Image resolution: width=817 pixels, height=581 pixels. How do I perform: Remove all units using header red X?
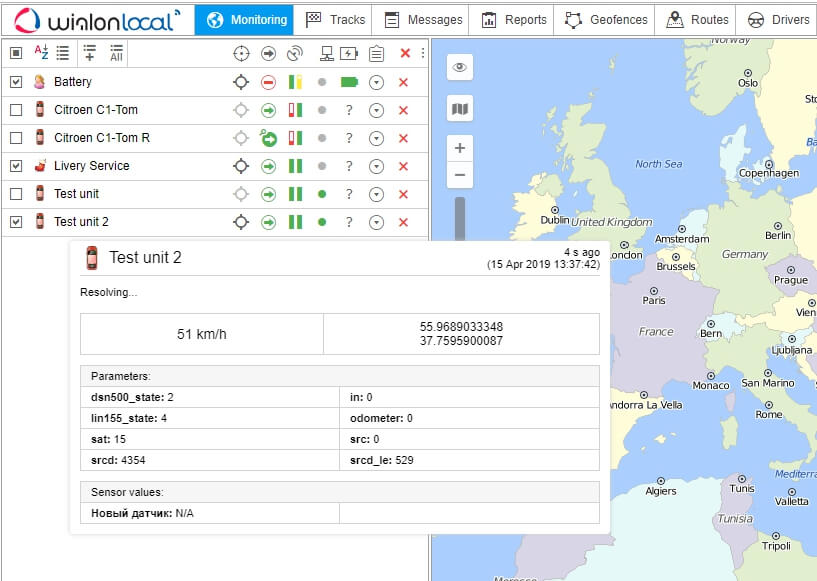click(404, 53)
